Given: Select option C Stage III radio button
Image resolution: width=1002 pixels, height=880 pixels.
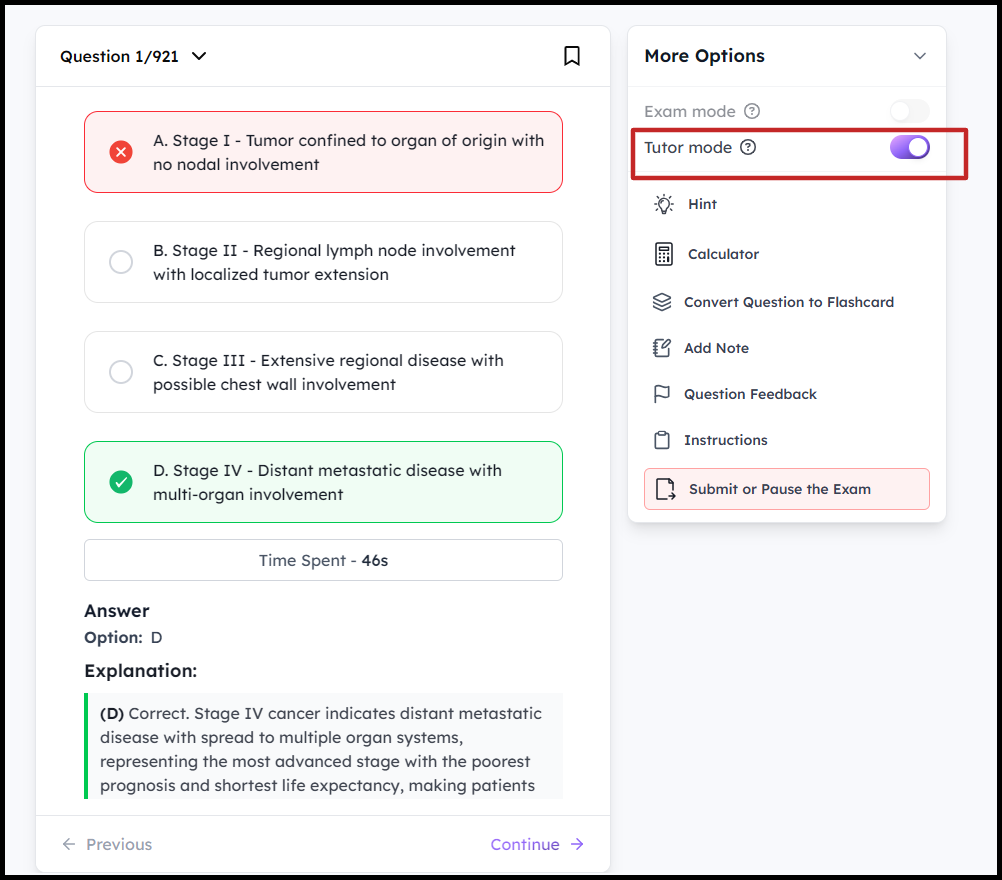Looking at the screenshot, I should point(121,372).
